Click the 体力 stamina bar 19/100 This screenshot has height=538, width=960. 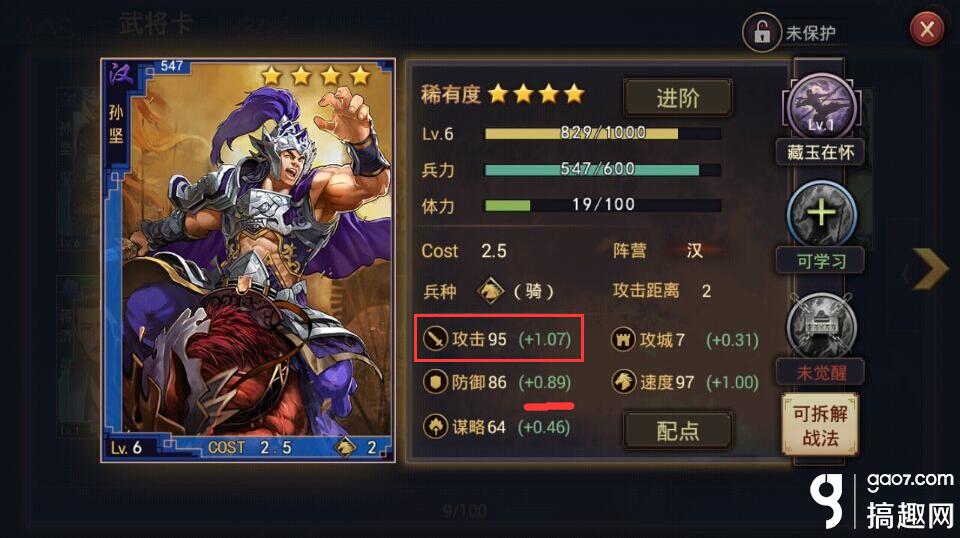[602, 205]
